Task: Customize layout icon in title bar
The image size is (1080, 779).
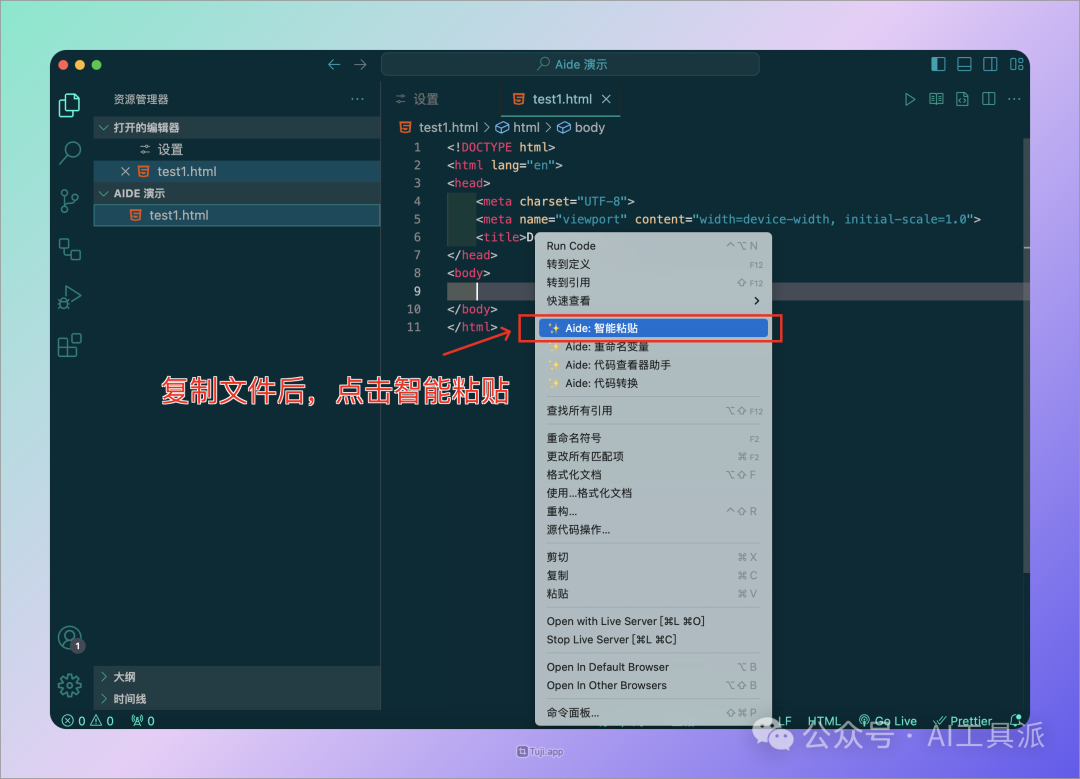Action: (x=1017, y=64)
